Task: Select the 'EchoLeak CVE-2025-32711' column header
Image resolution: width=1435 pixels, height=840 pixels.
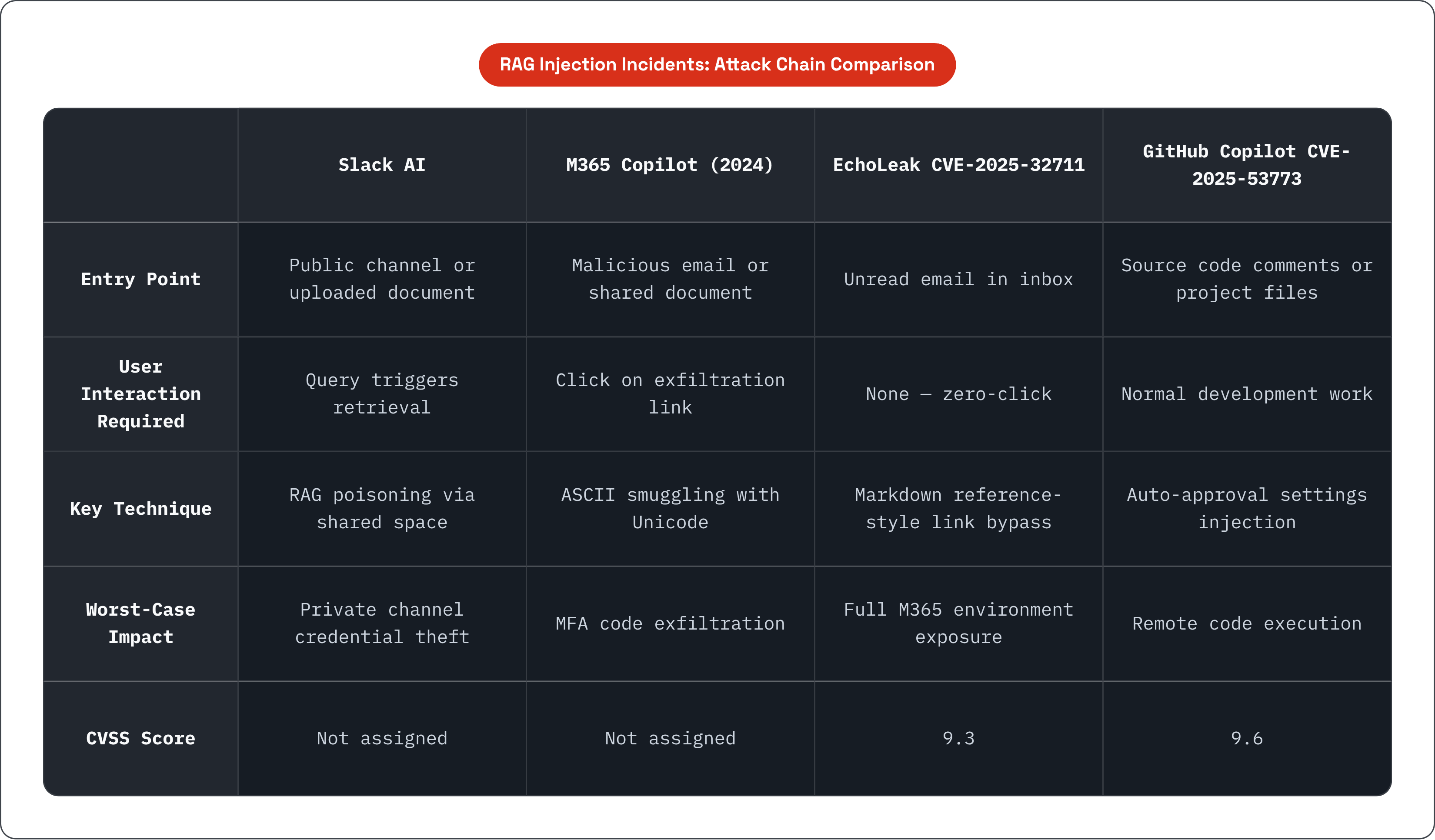Action: pyautogui.click(x=958, y=165)
